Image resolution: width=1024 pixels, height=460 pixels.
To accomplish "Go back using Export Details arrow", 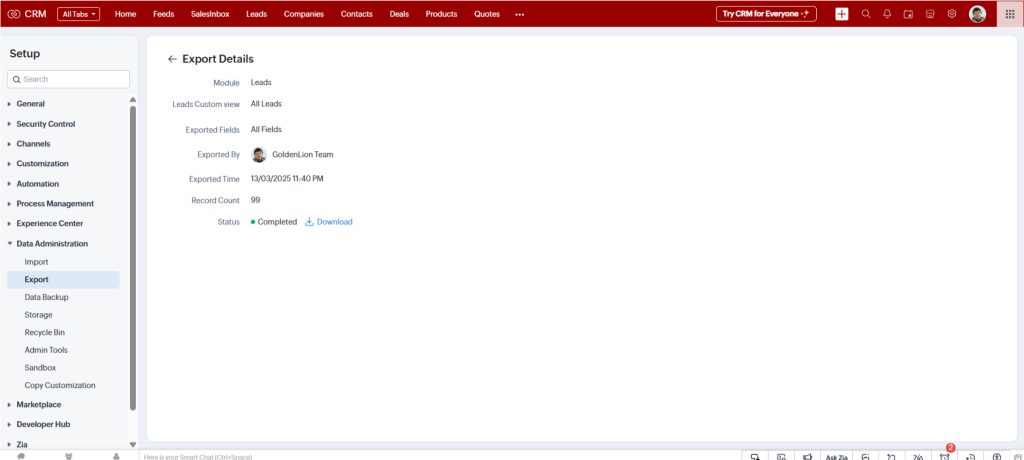I will [x=172, y=59].
